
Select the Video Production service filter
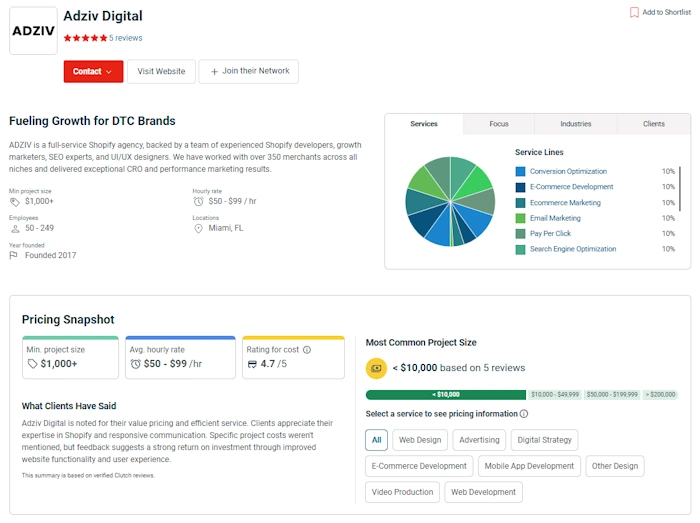[x=402, y=492]
